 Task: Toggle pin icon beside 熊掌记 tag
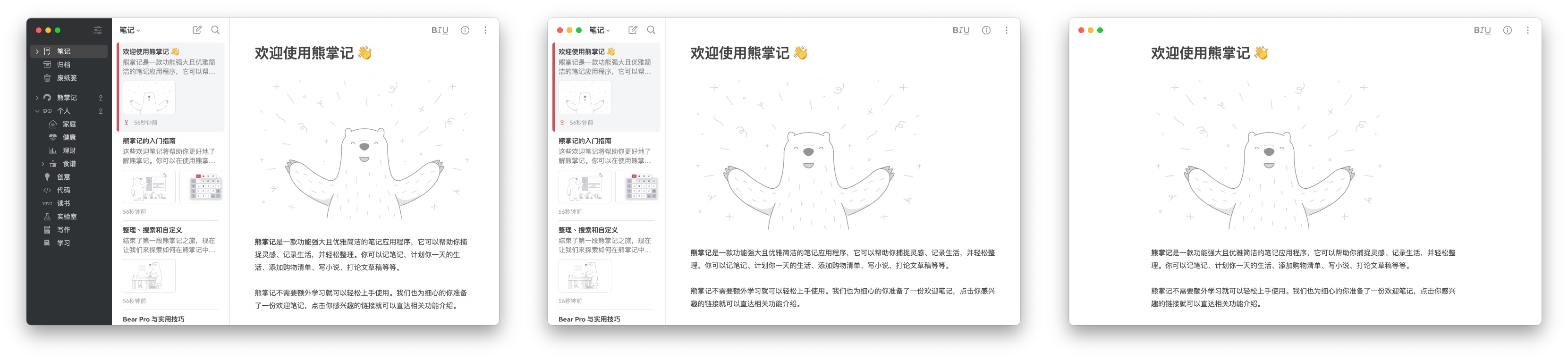(101, 98)
